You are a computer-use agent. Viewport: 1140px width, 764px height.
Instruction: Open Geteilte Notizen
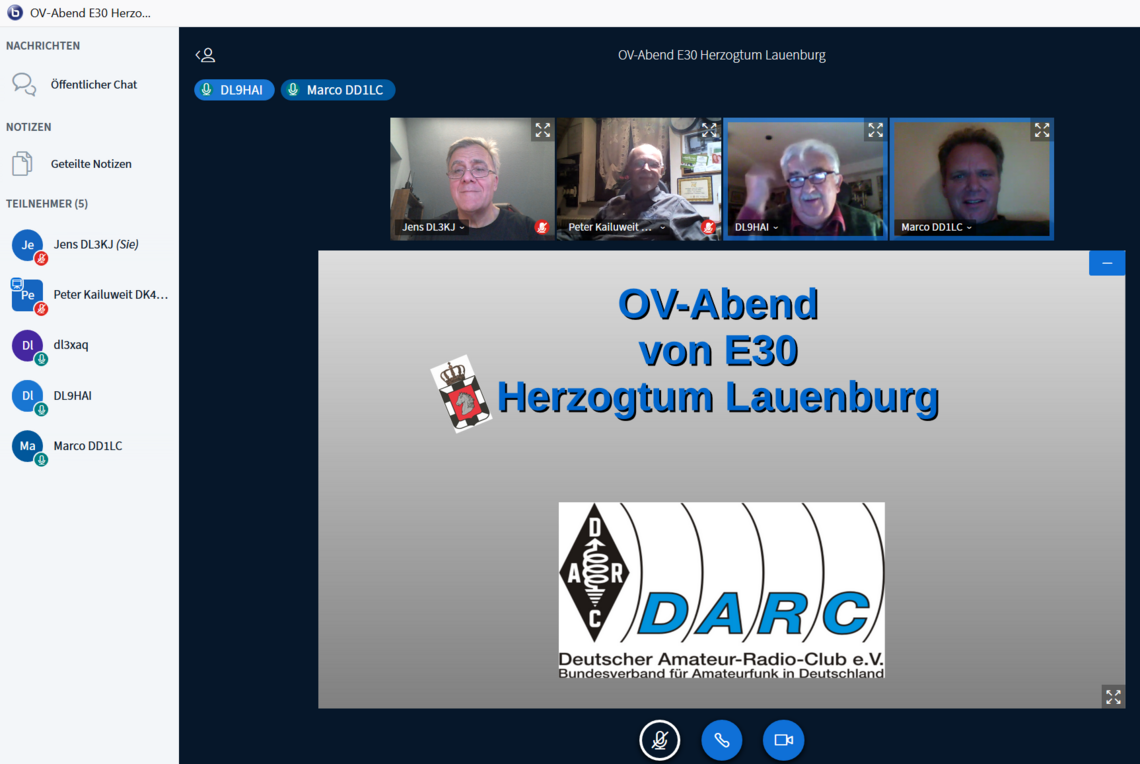tap(89, 164)
